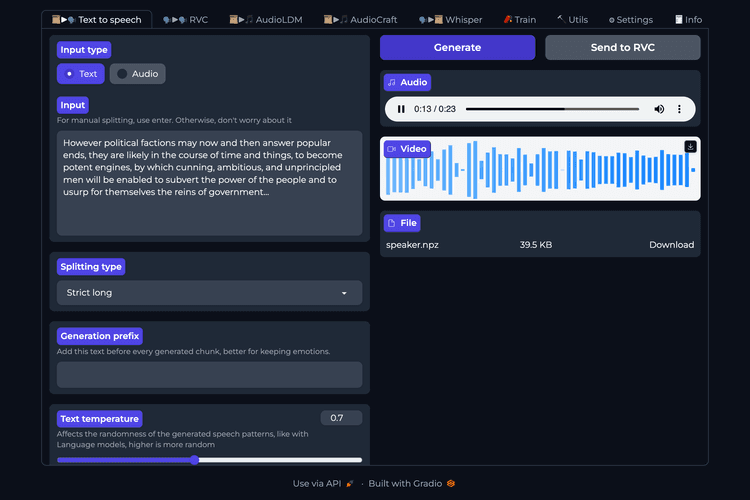Open the Splitting type dropdown
Image resolution: width=750 pixels, height=500 pixels.
[x=209, y=293]
